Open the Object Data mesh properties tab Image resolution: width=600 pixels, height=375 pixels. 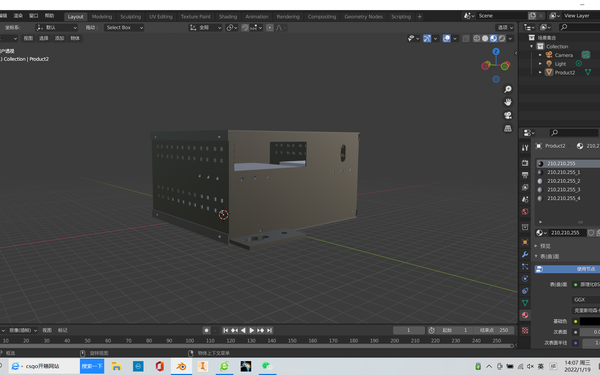pos(525,303)
